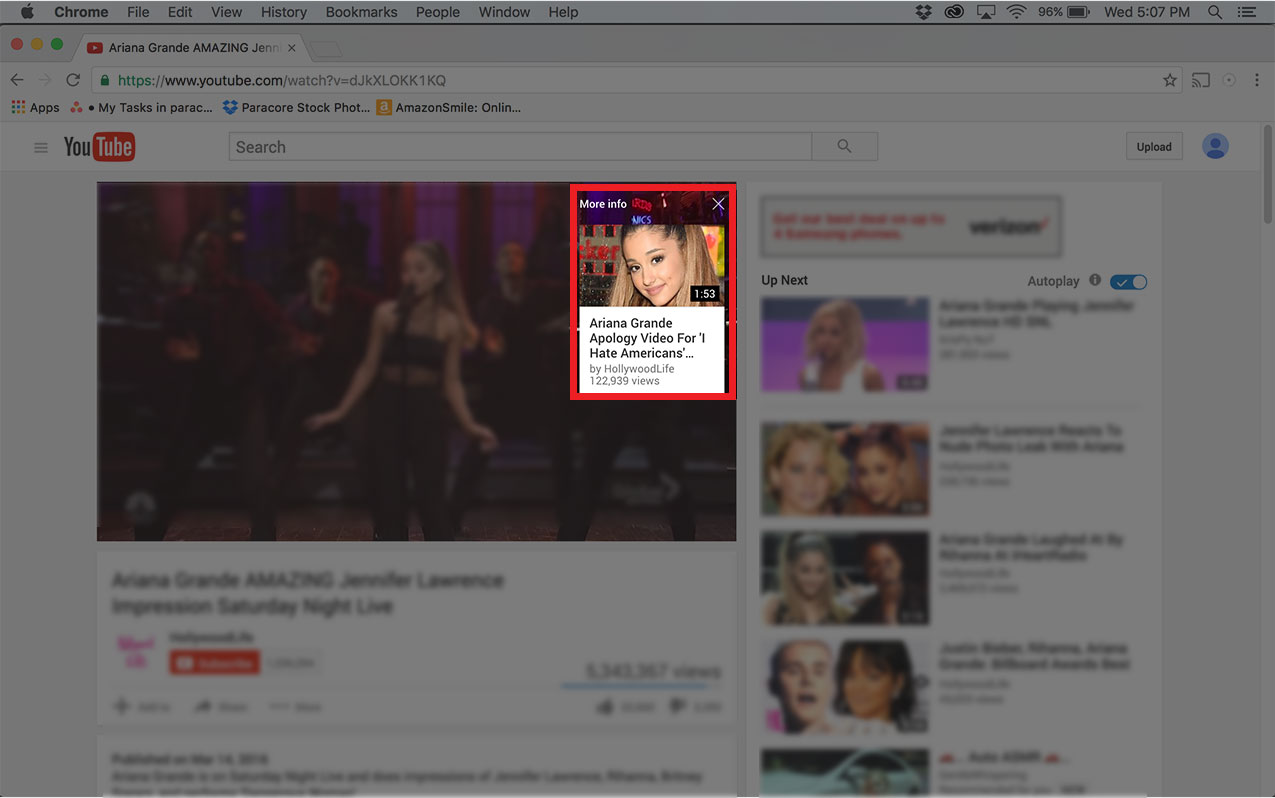Screen dimensions: 1275x798
Task: Bookmark this page with the star
Action: click(1169, 80)
